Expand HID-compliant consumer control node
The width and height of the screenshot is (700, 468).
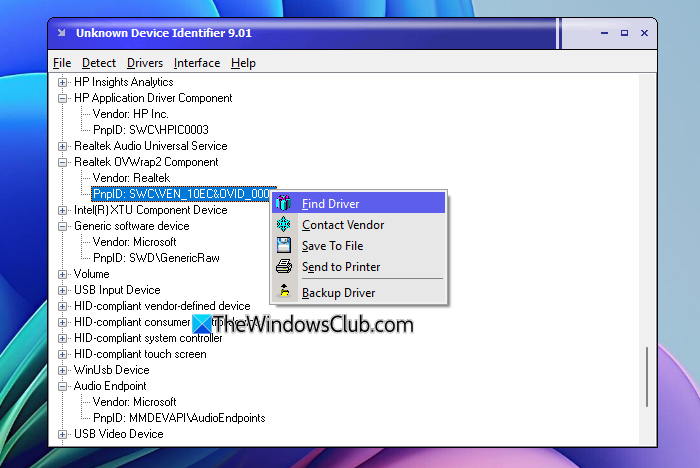[x=62, y=322]
